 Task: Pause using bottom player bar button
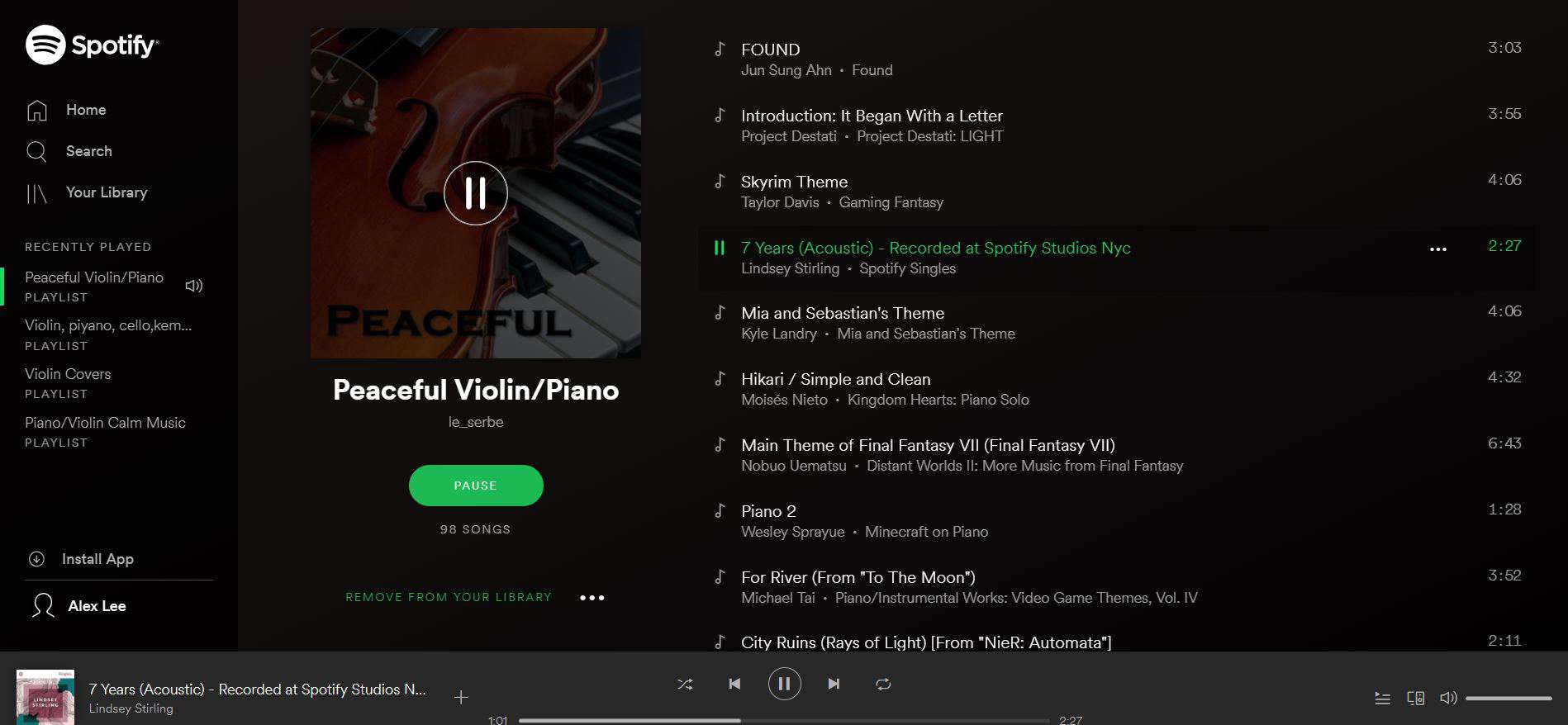(x=784, y=684)
